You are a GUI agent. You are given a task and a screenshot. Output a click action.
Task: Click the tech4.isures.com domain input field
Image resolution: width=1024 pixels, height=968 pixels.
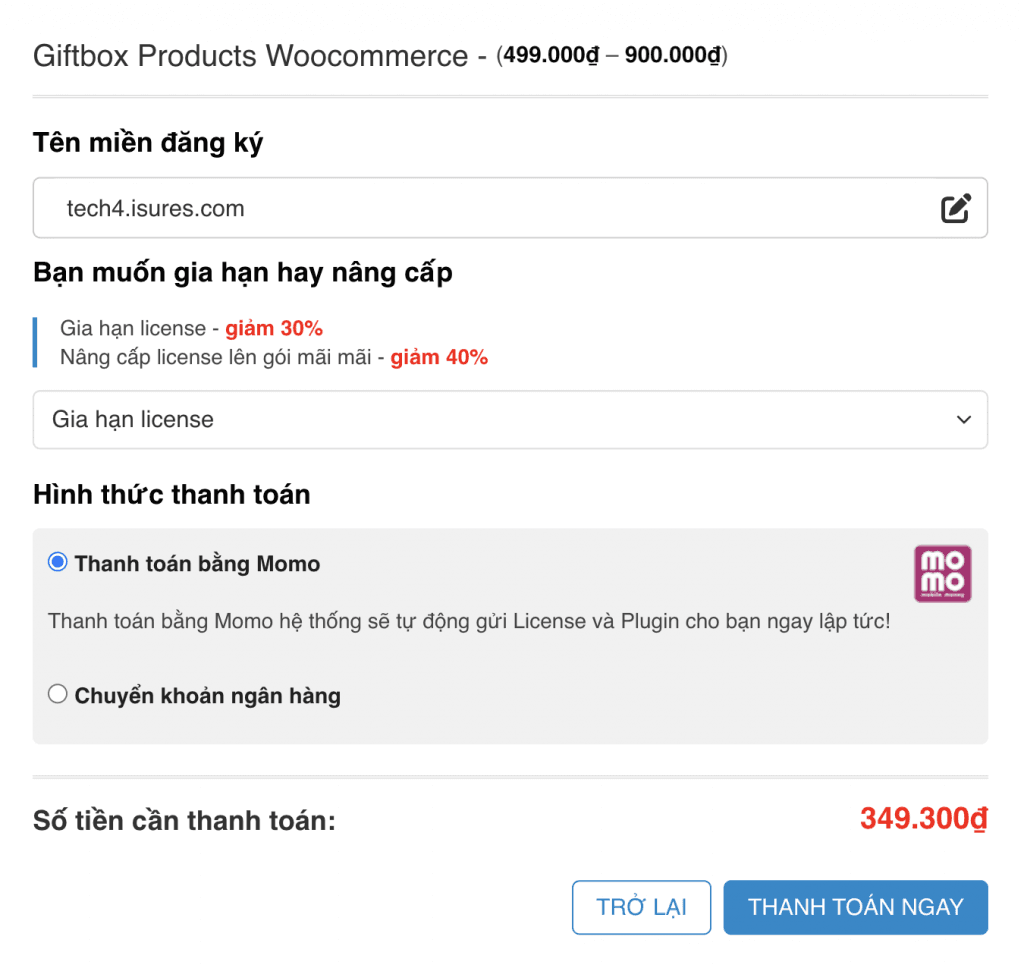pos(480,209)
